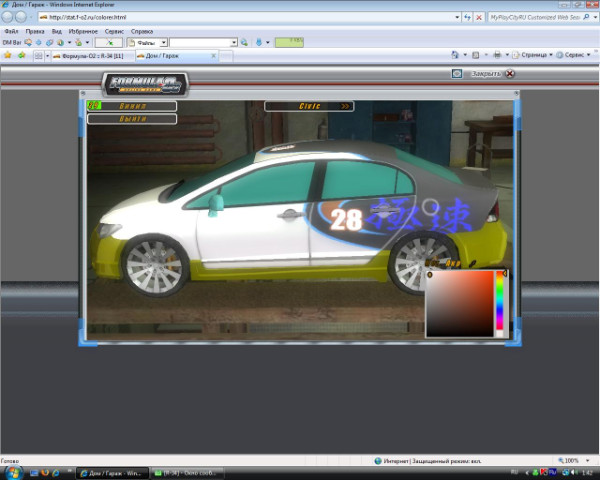Click the browser Back button
Viewport: 600px width, 480px height.
9,17
